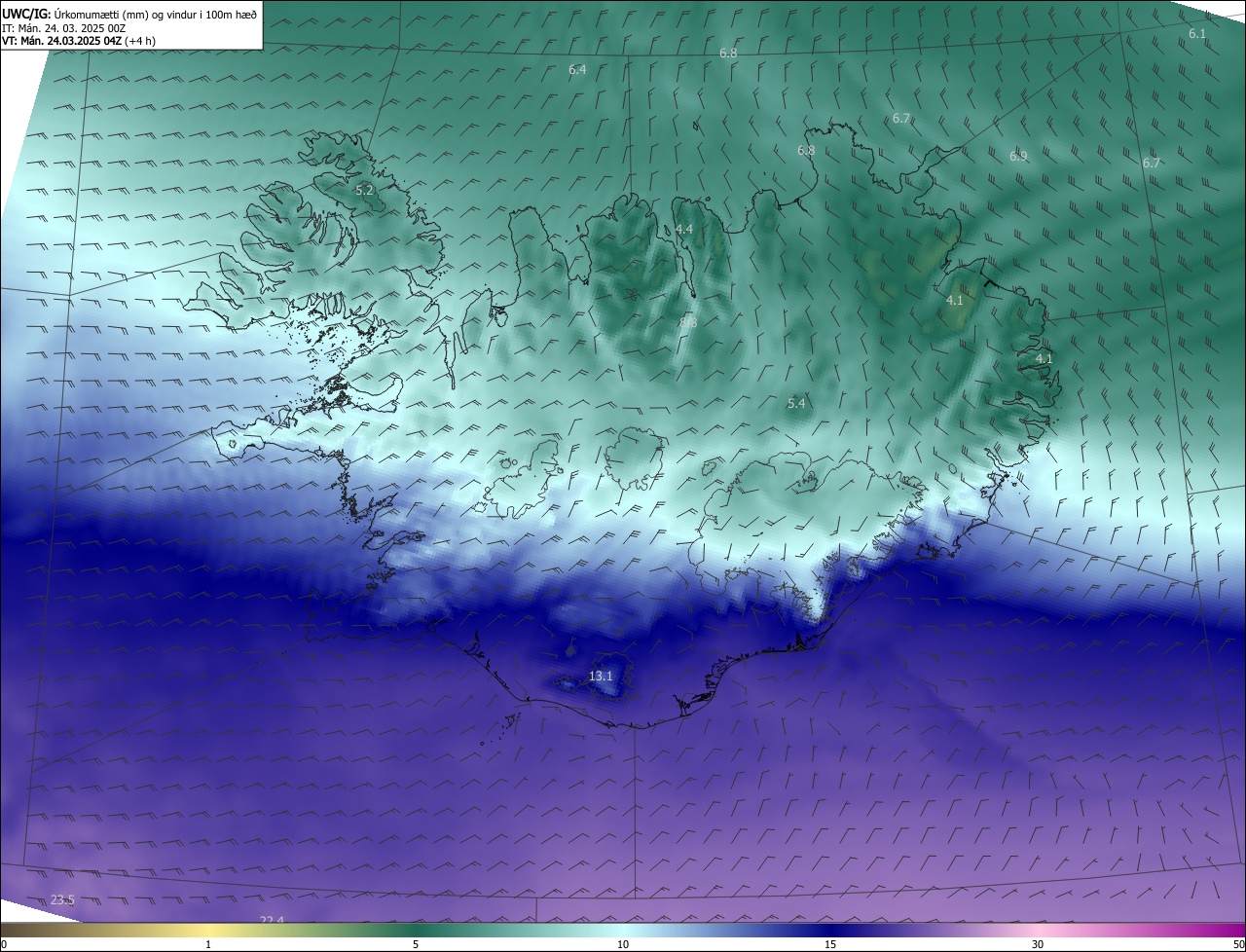
Task: Click the 6.8 value beside the northern peninsula coast
Action: [x=806, y=150]
